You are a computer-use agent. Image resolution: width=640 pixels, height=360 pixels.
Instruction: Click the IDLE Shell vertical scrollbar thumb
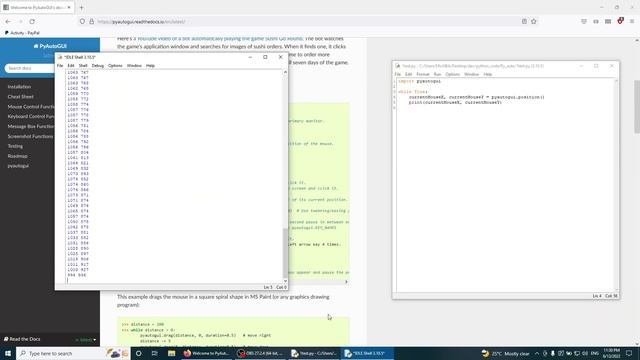pos(285,253)
